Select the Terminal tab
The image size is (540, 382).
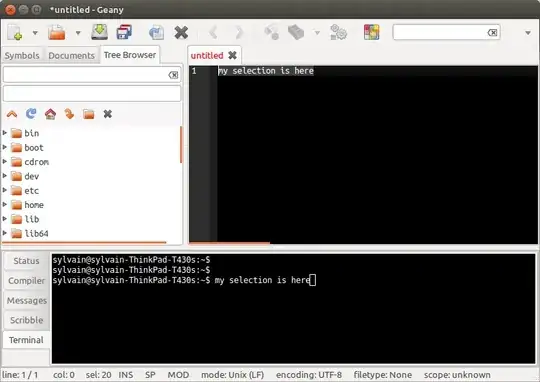click(26, 340)
